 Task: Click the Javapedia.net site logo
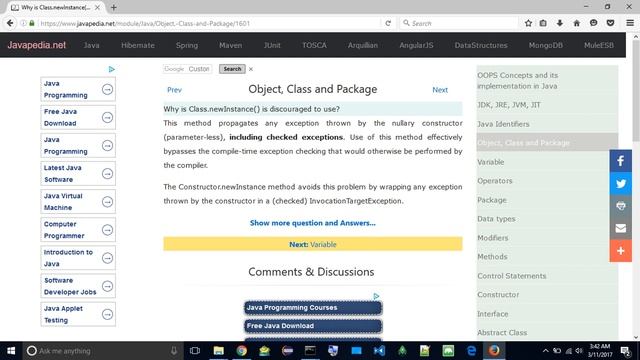pyautogui.click(x=37, y=45)
